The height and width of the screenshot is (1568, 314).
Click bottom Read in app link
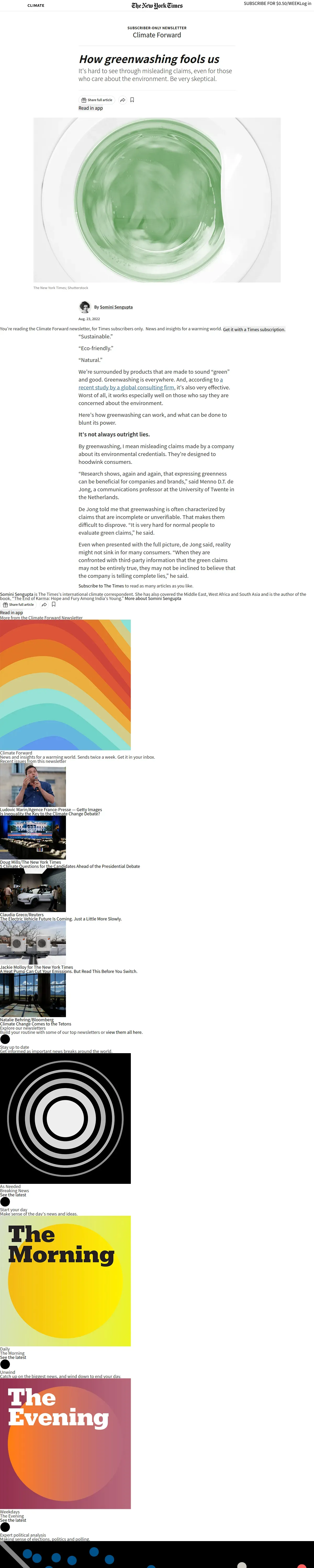point(12,613)
